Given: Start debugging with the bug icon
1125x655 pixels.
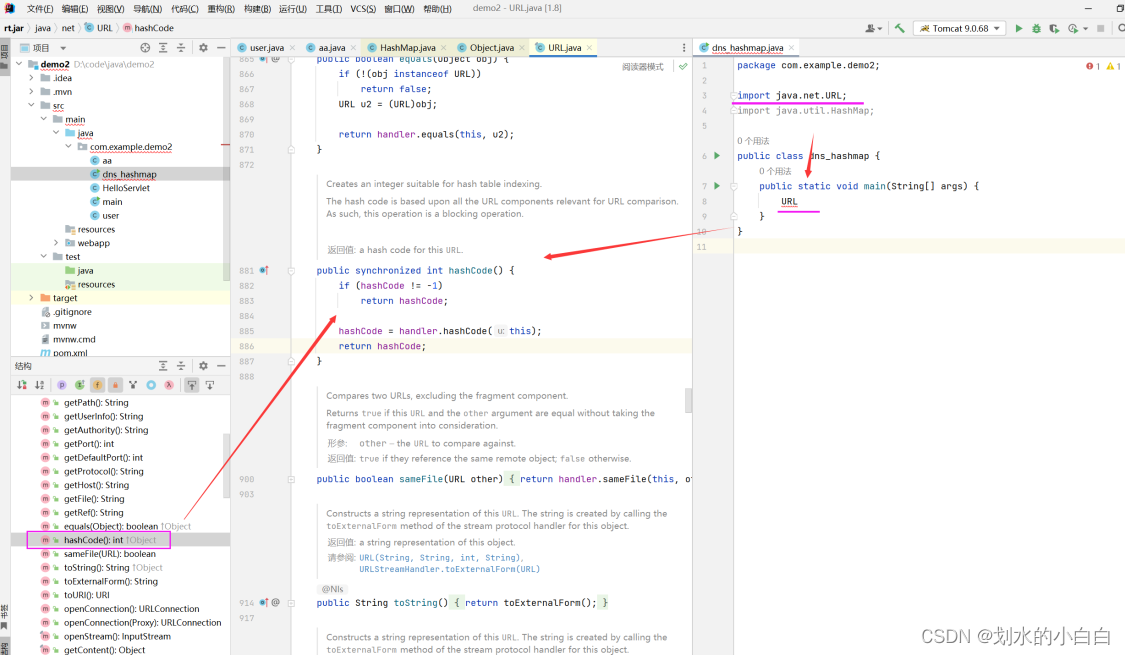Looking at the screenshot, I should click(1036, 28).
